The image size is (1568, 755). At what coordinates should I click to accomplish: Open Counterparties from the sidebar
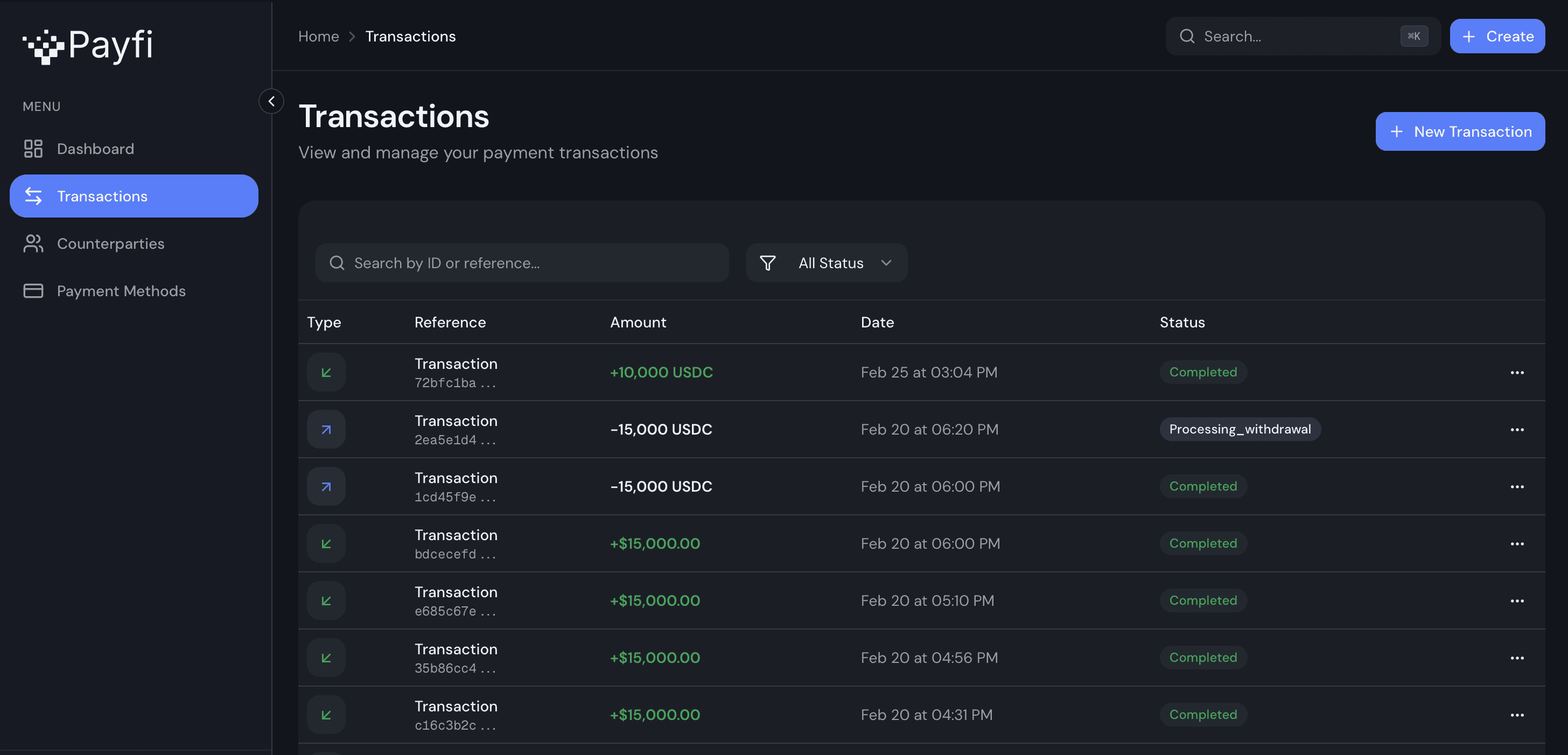point(110,243)
